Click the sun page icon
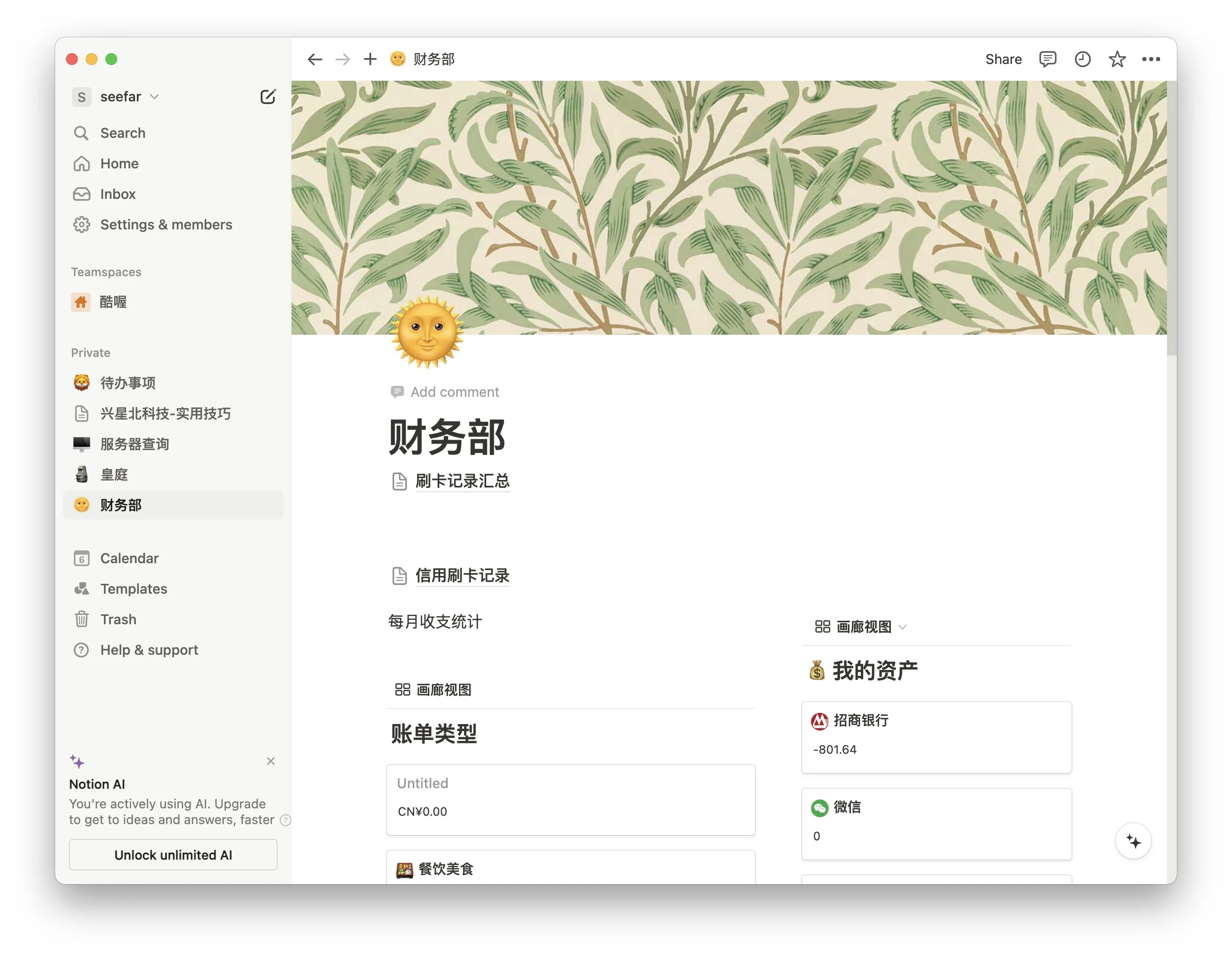 pos(427,332)
